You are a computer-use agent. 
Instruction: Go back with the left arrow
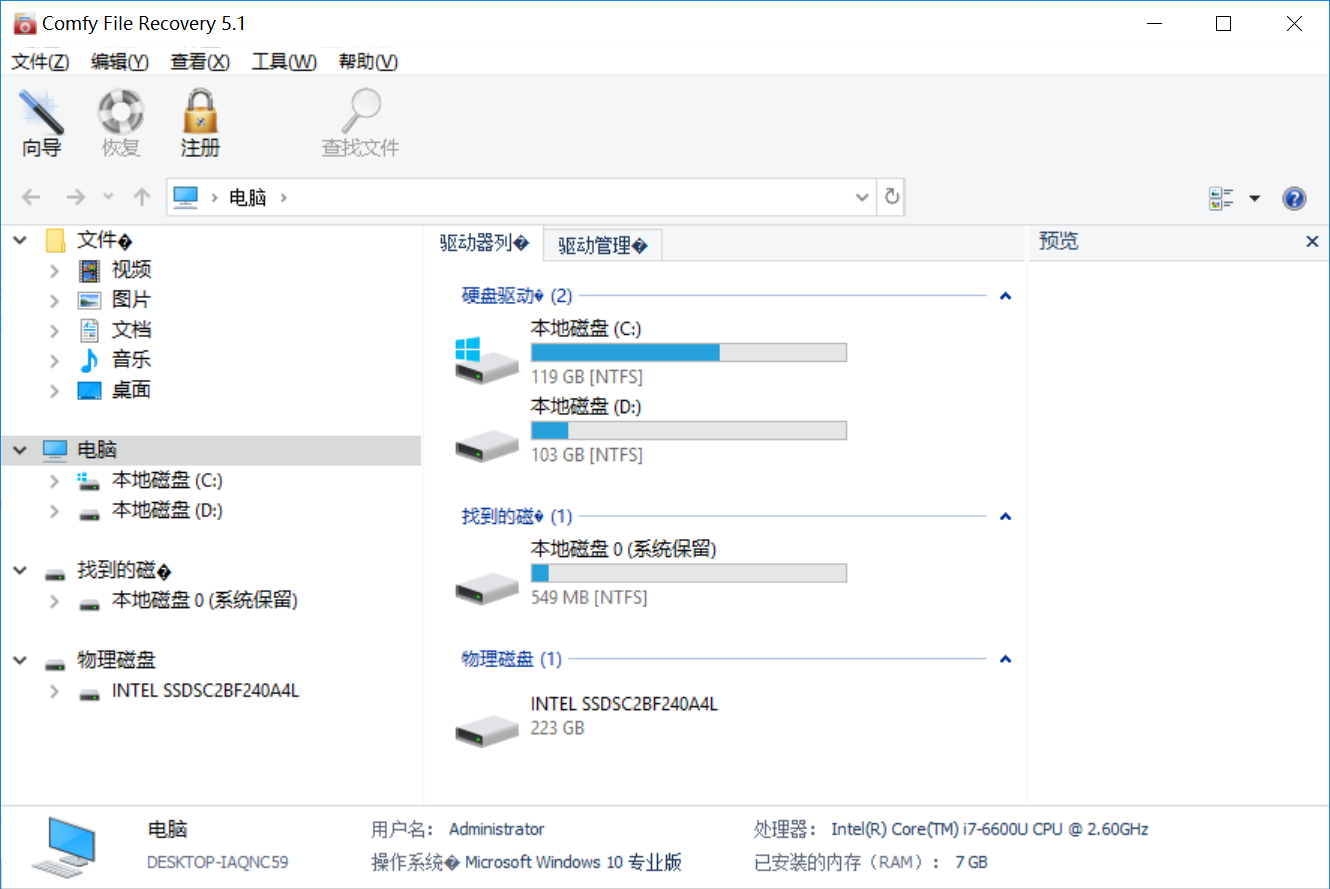click(x=31, y=197)
